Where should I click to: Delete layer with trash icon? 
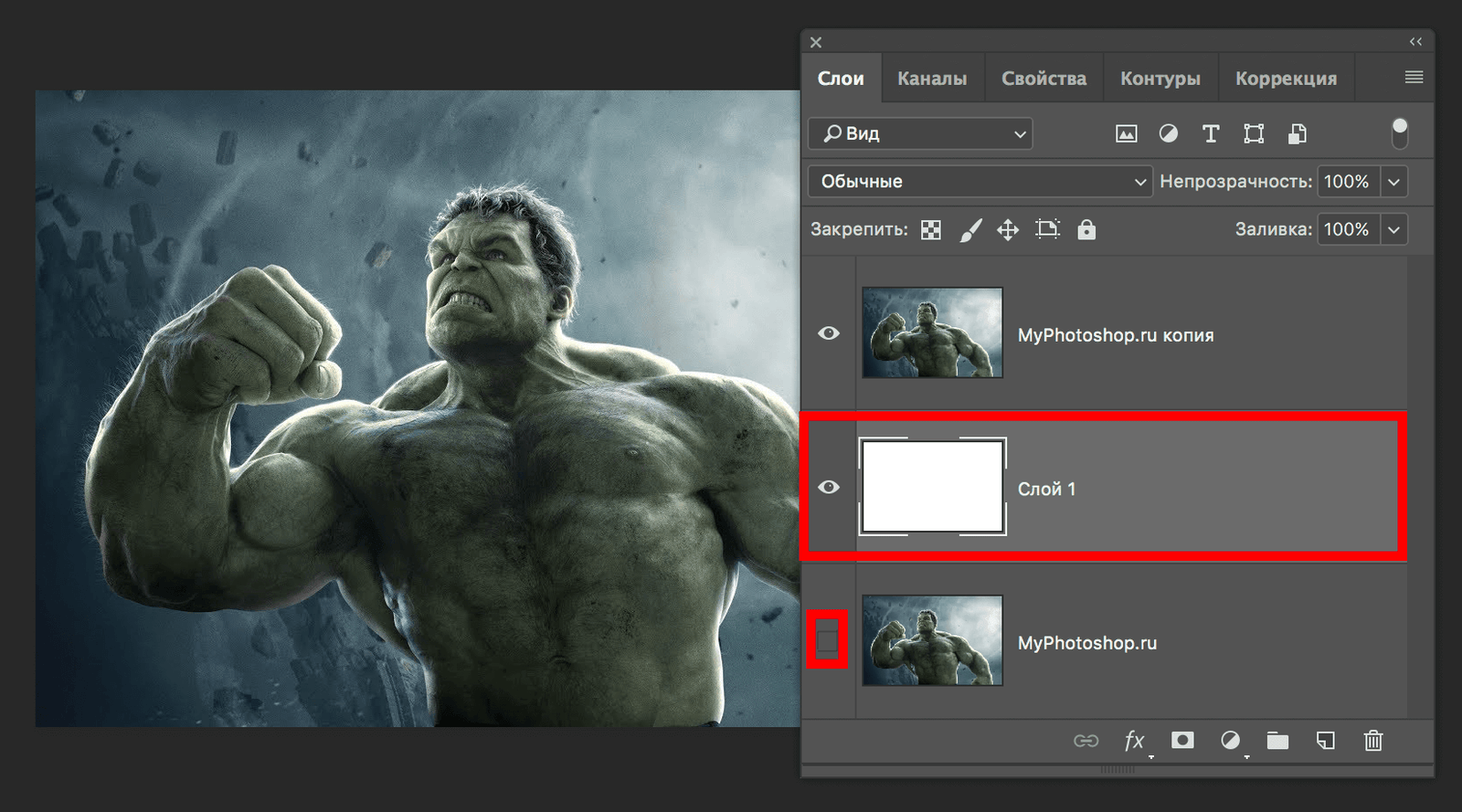pos(1372,740)
